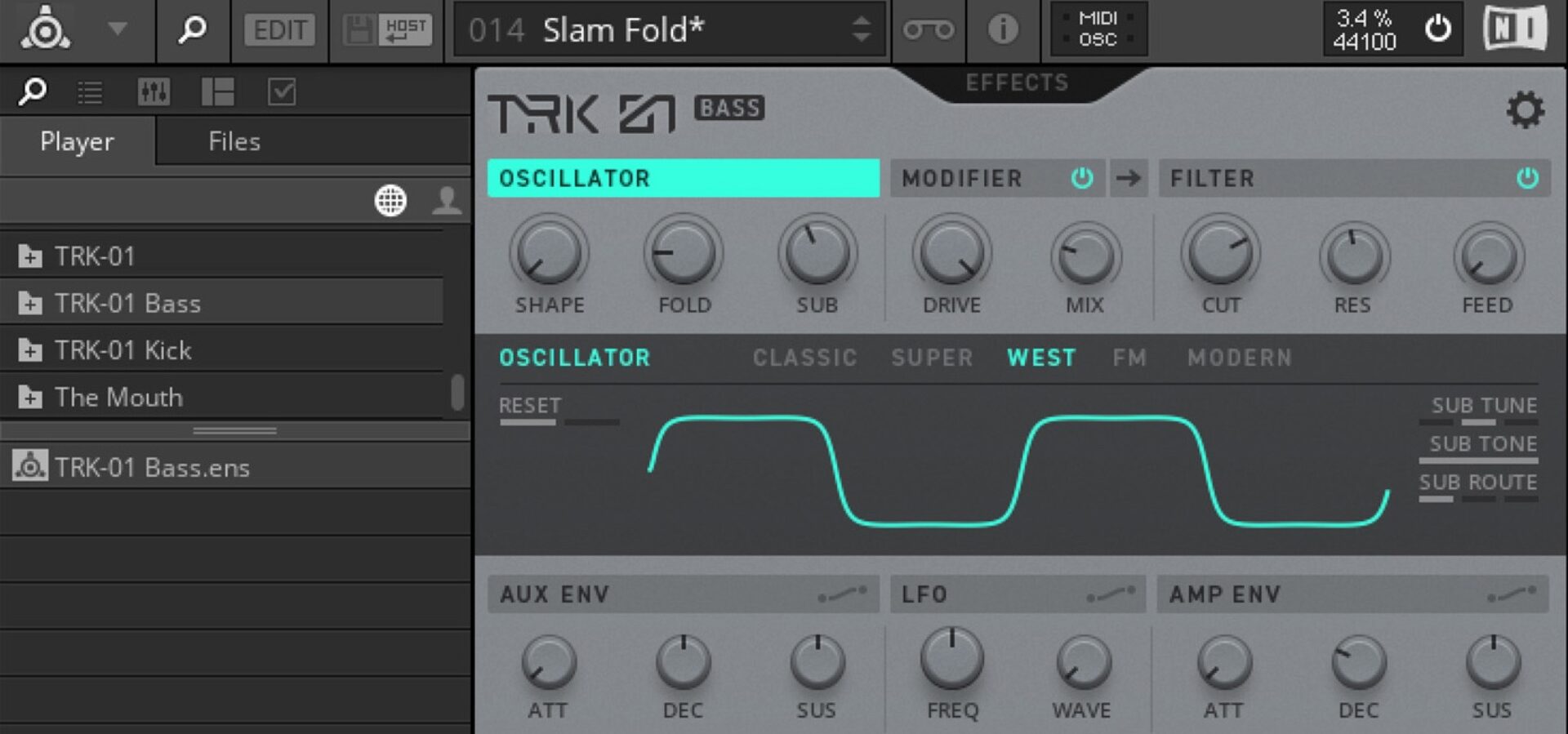This screenshot has height=734, width=1568.
Task: Click the CUT knob
Action: (x=1221, y=252)
